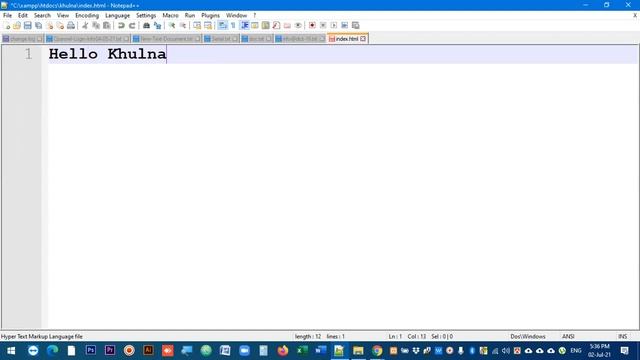Click the New file toolbar icon

(7, 26)
